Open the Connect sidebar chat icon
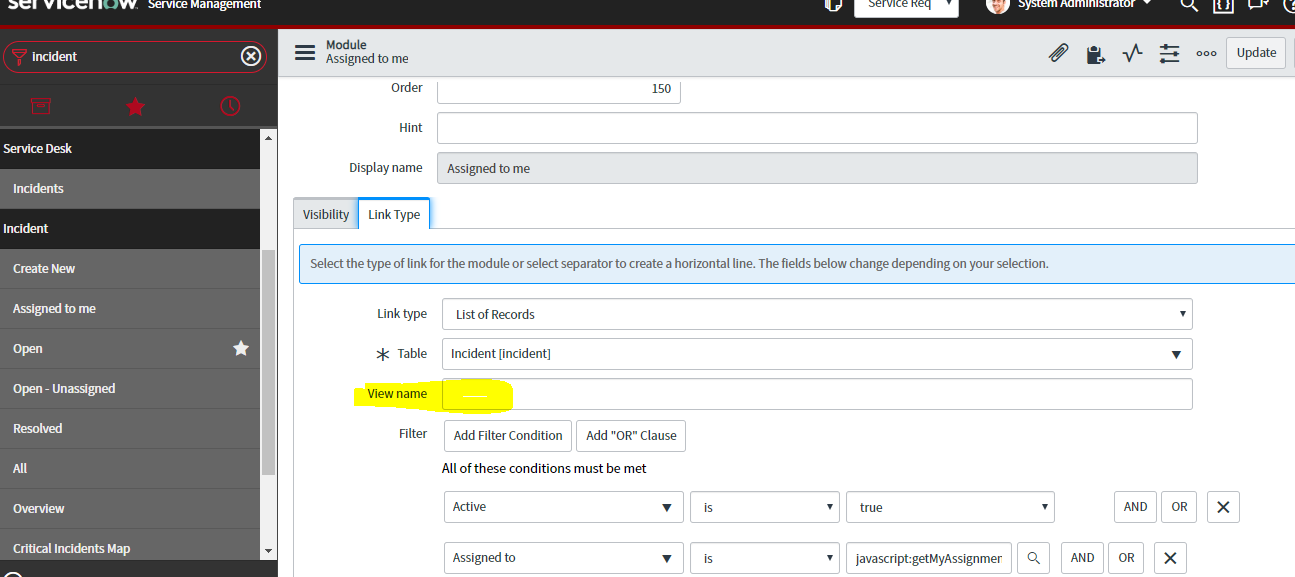This screenshot has height=577, width=1295. (x=1257, y=6)
